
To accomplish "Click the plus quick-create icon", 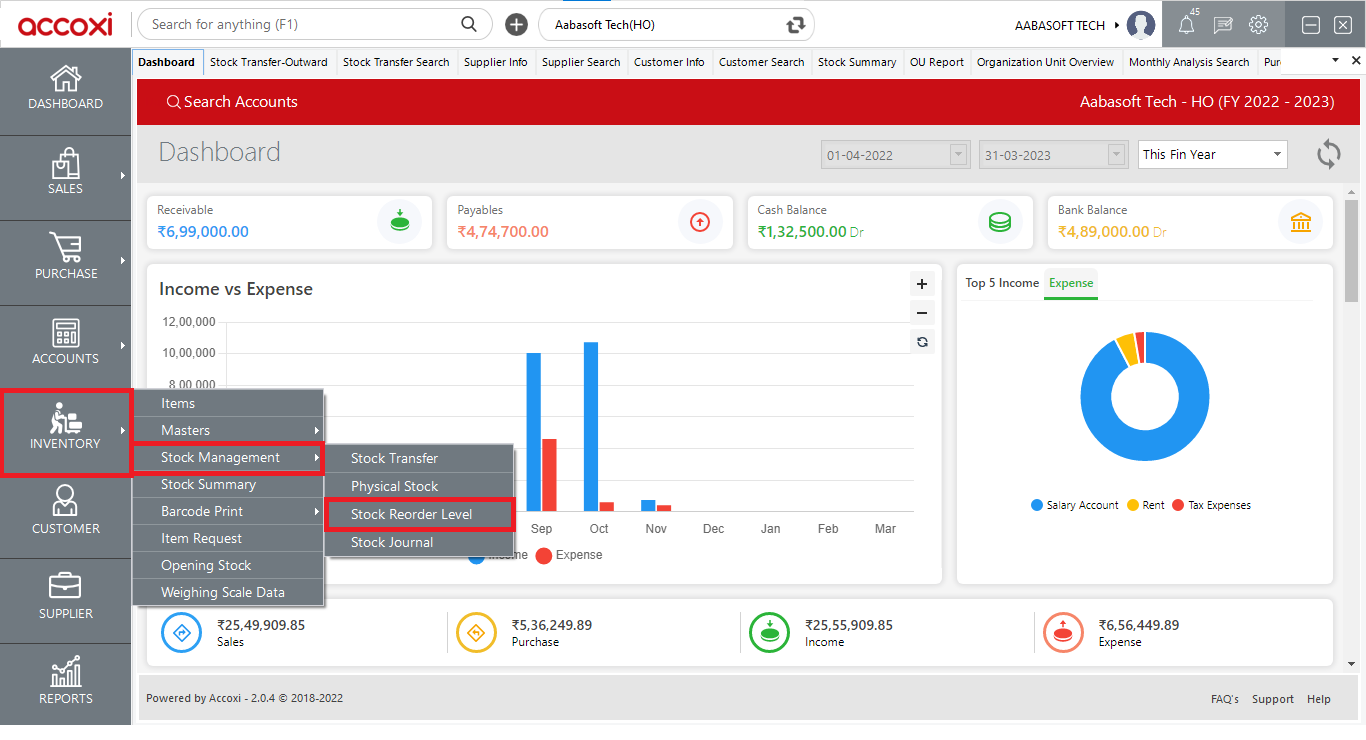I will (x=516, y=24).
